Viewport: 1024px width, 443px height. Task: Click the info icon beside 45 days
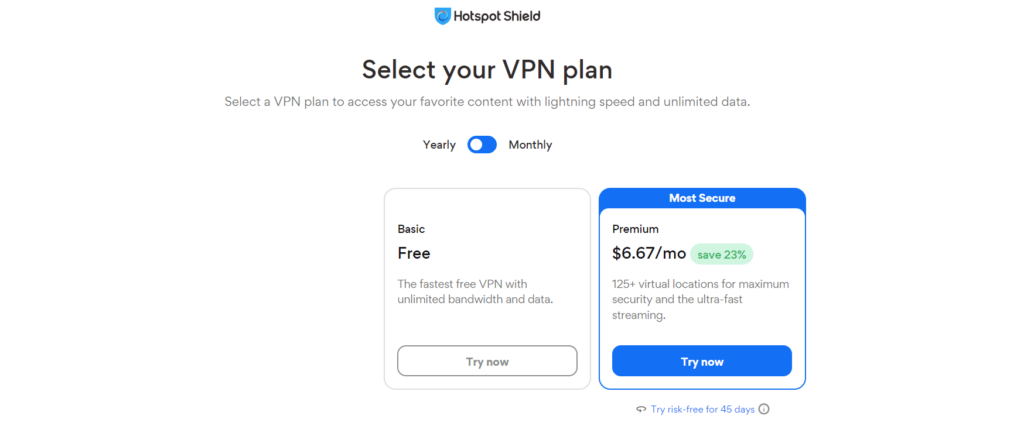[x=764, y=410]
